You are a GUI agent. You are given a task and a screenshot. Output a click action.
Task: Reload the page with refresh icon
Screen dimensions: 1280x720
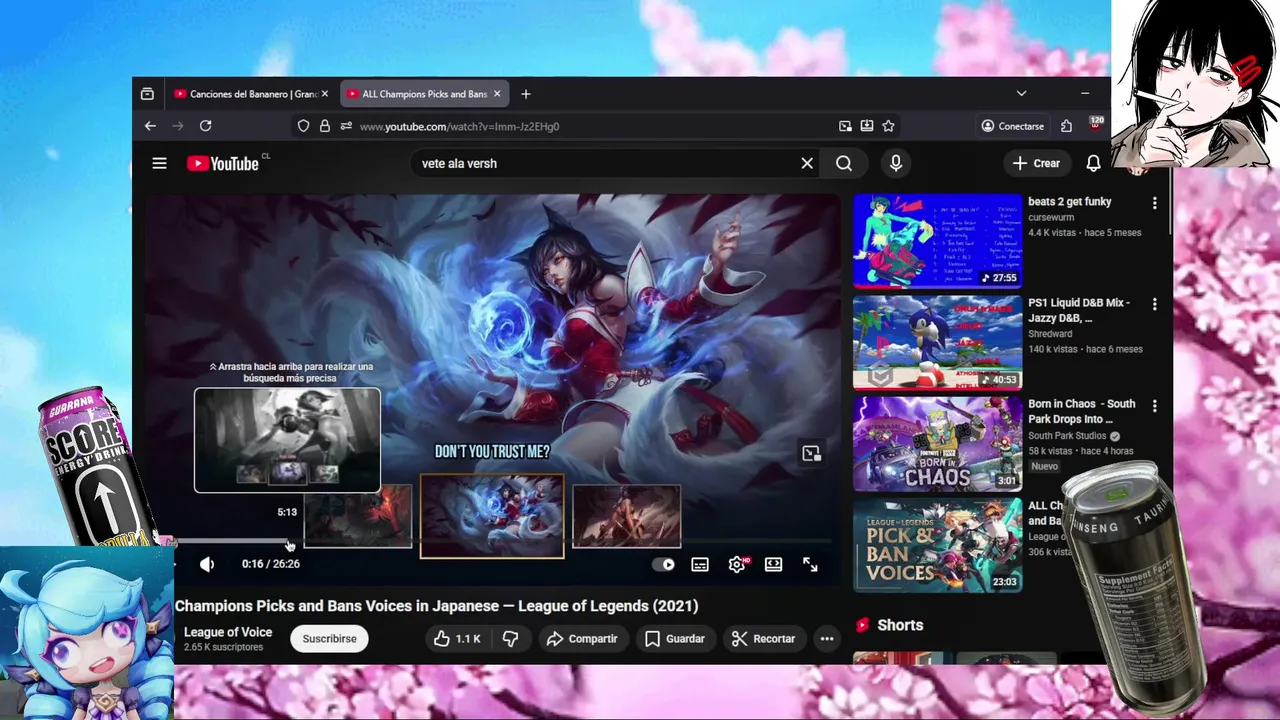pyautogui.click(x=206, y=126)
